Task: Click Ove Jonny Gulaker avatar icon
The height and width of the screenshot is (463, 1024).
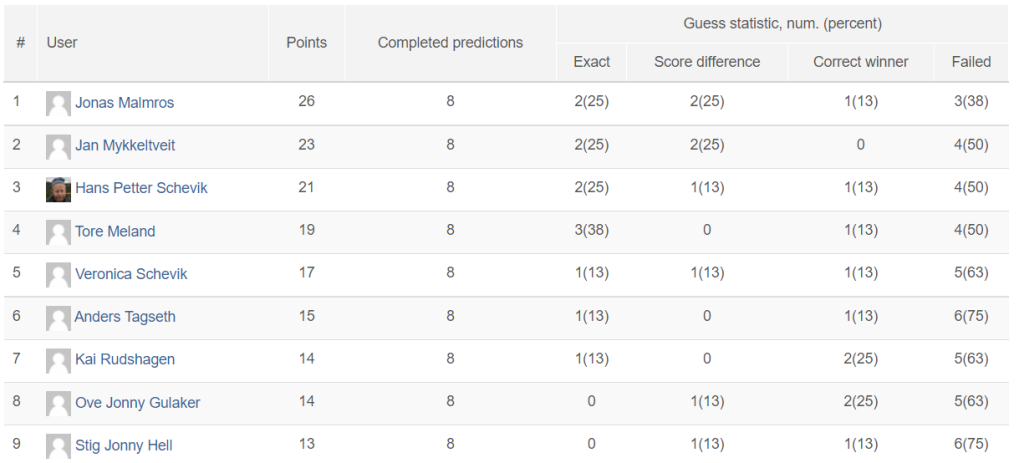Action: (x=58, y=403)
